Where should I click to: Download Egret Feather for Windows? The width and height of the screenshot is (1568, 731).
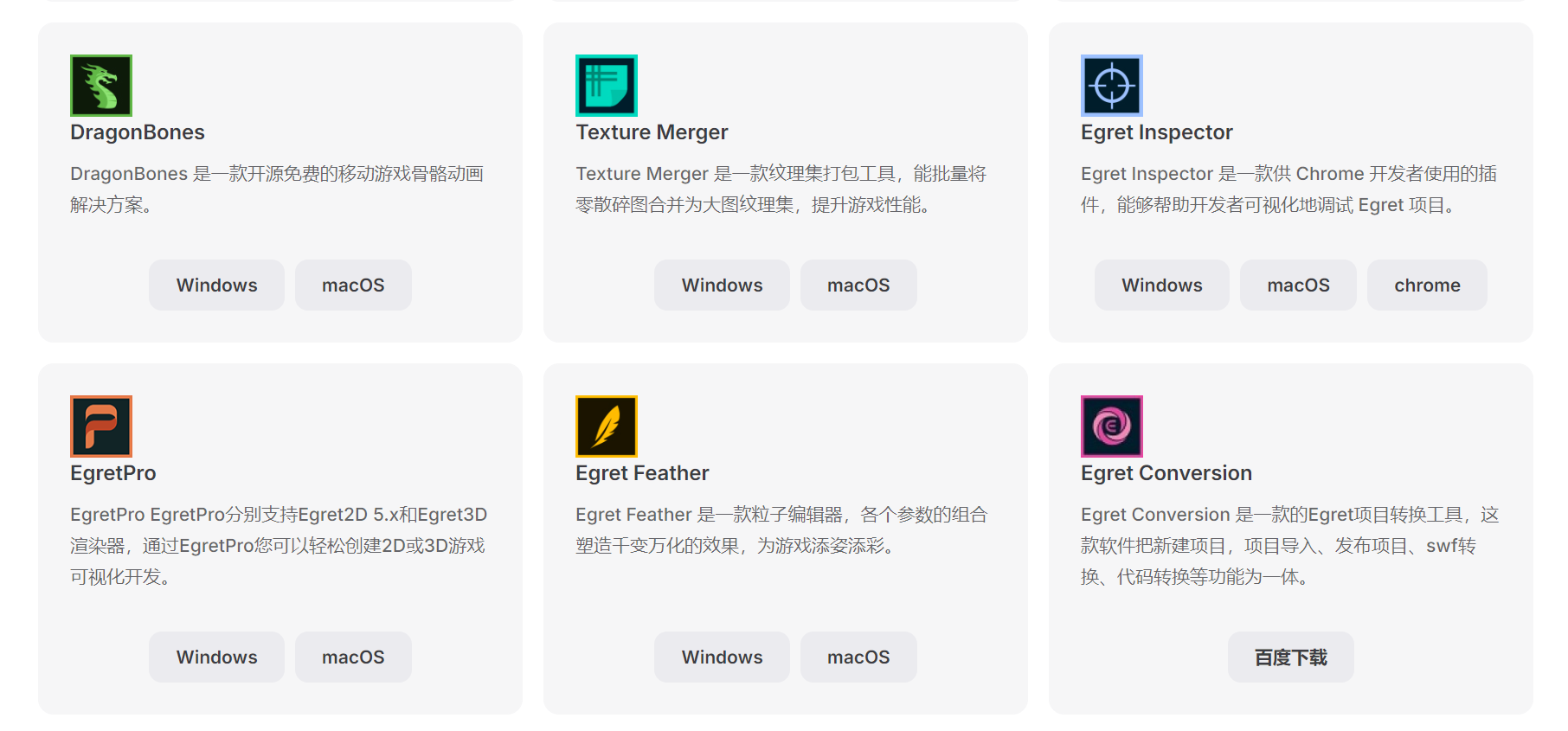[722, 657]
